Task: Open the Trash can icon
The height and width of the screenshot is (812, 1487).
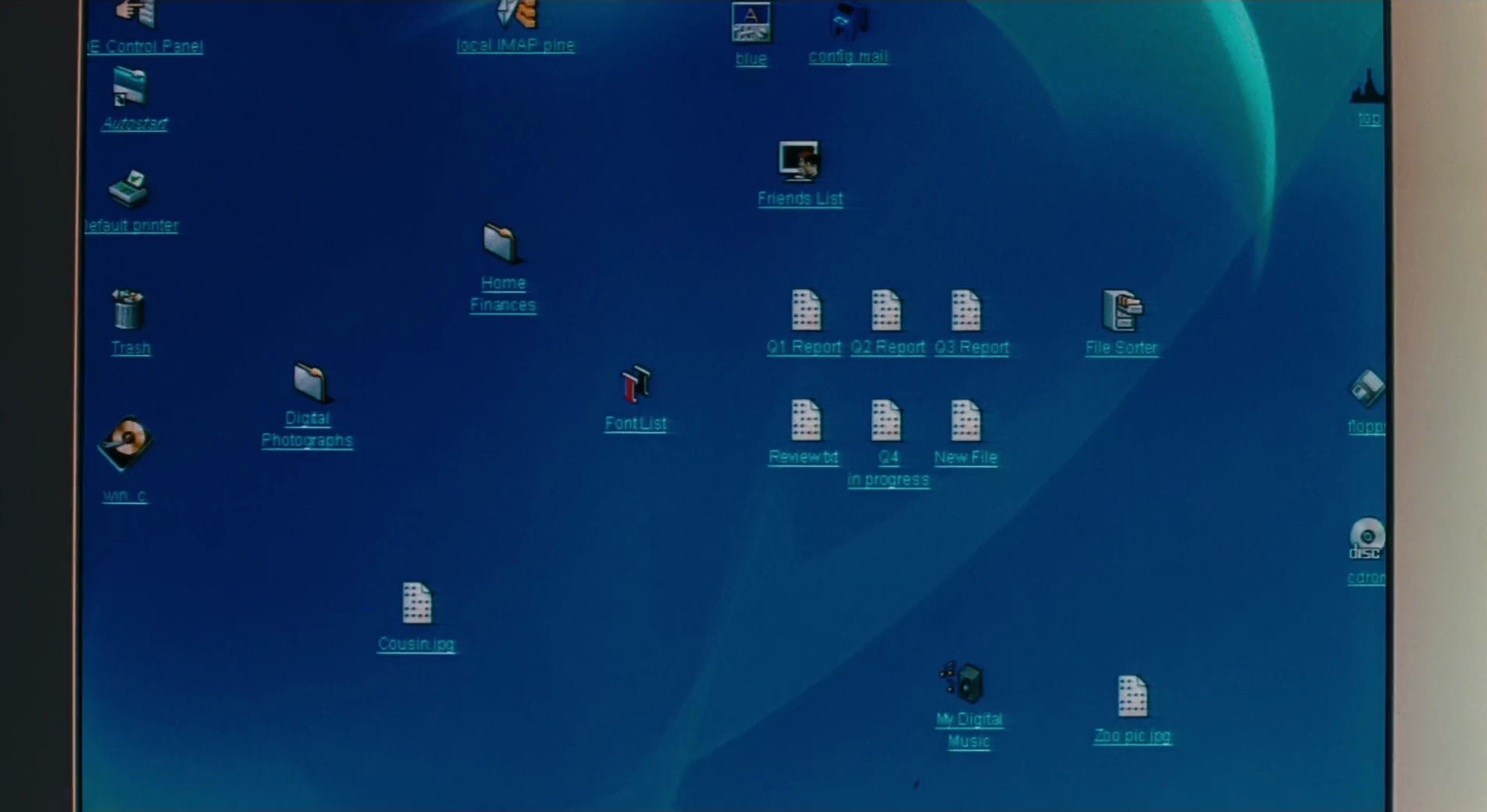Action: 128,309
